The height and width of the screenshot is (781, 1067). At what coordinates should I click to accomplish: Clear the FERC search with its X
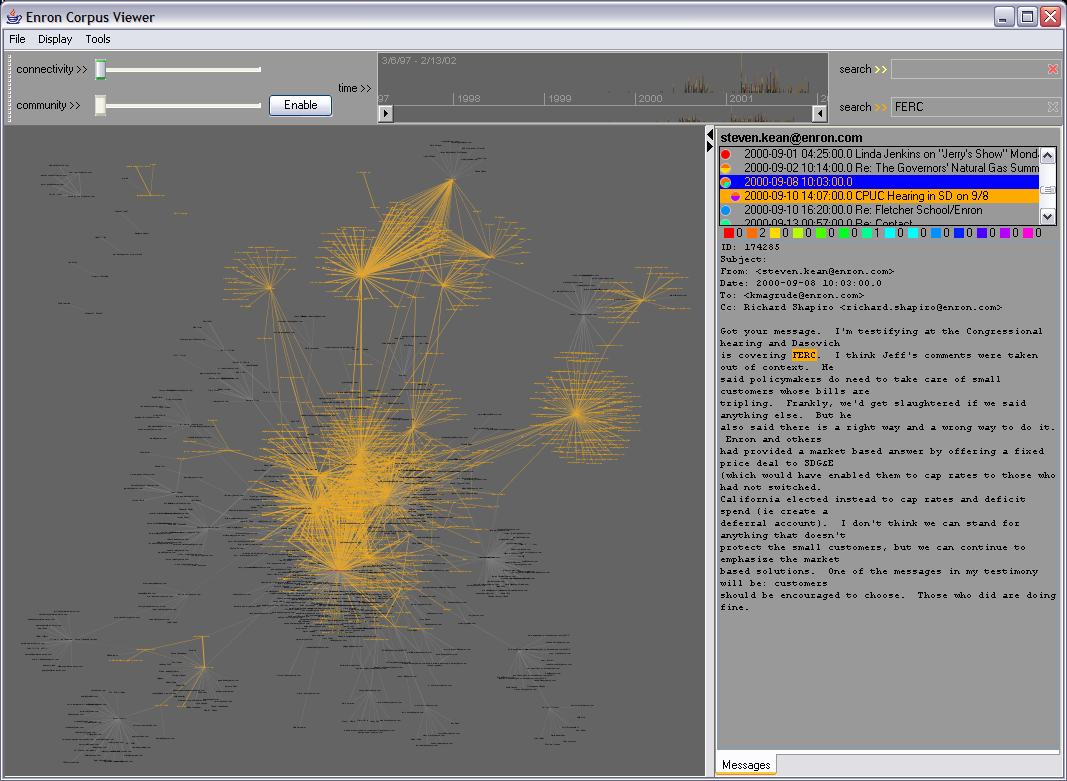[x=1053, y=107]
